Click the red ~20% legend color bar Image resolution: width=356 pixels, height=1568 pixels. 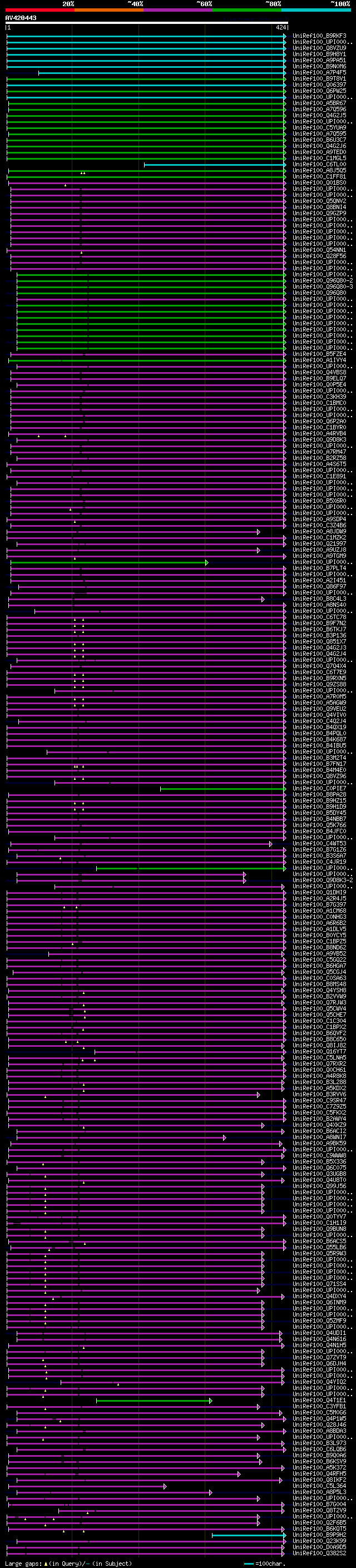[39, 10]
